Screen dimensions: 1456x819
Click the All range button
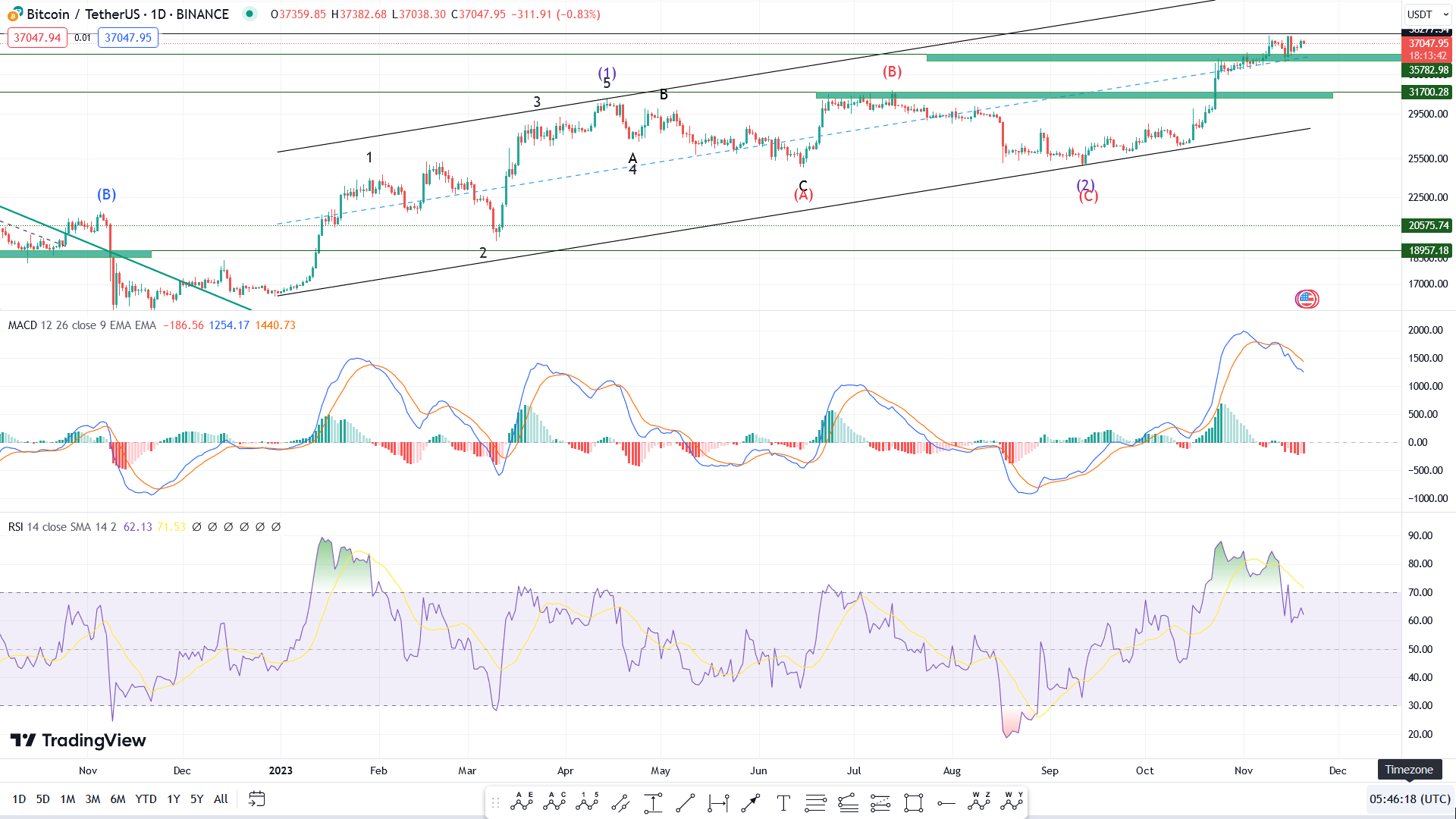(x=220, y=799)
